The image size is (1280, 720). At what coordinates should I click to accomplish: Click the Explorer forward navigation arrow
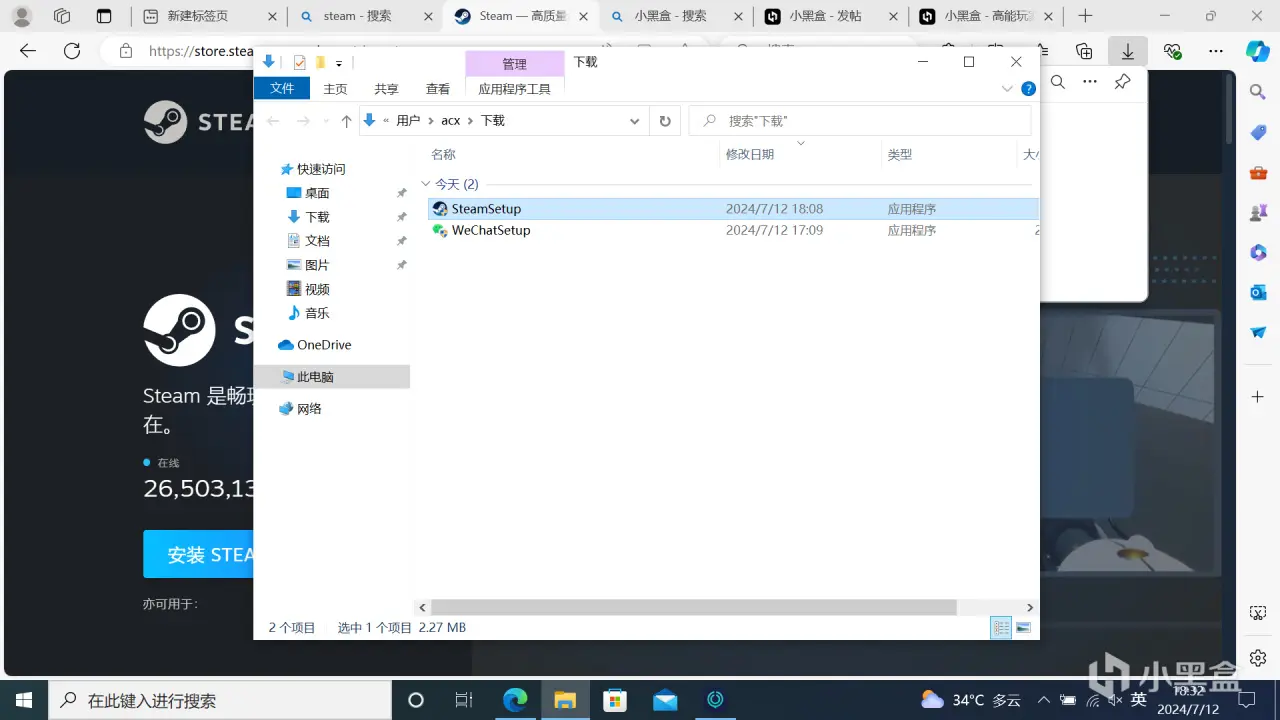coord(303,121)
